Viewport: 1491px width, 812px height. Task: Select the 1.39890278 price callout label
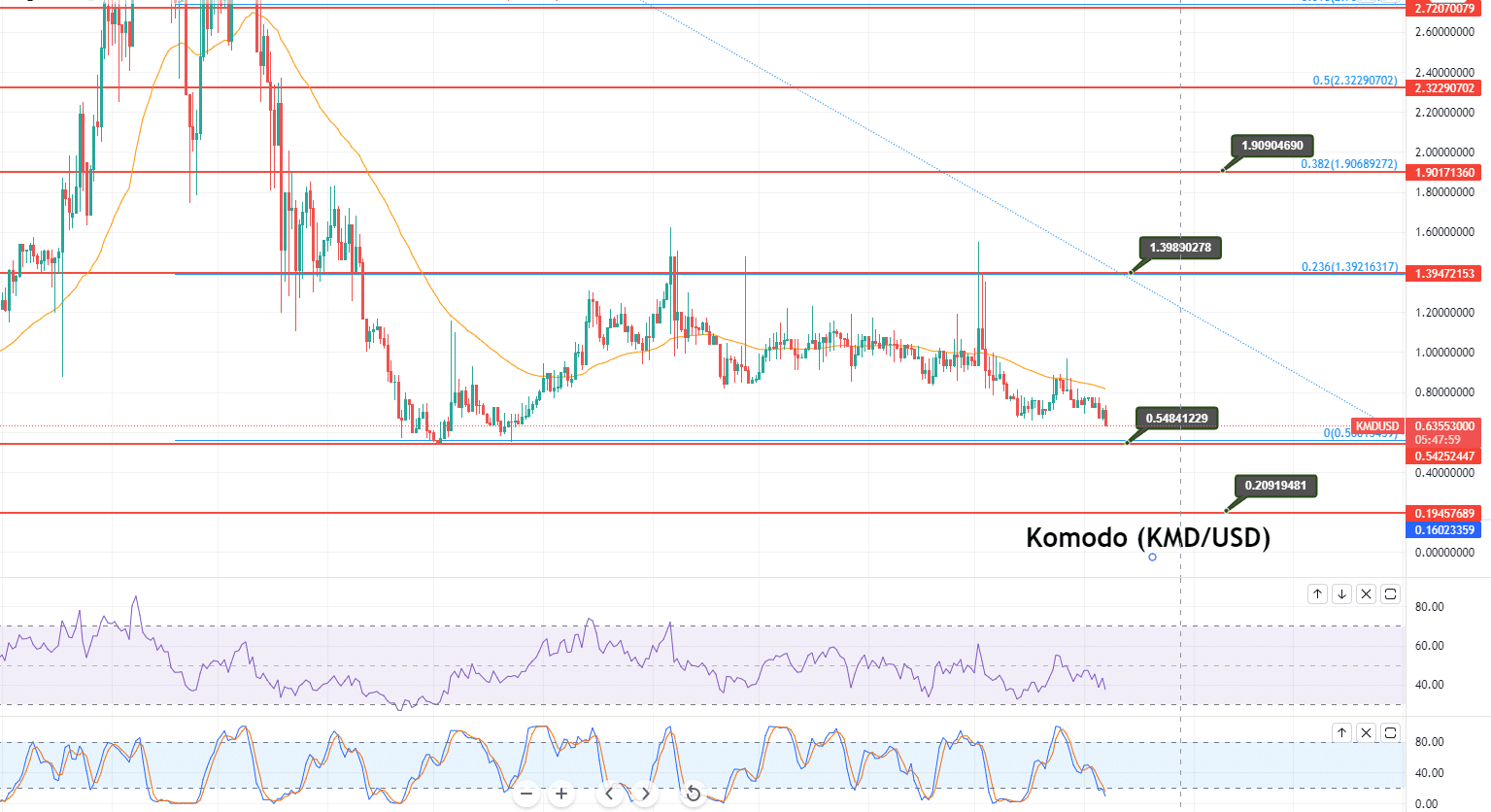coord(1180,248)
